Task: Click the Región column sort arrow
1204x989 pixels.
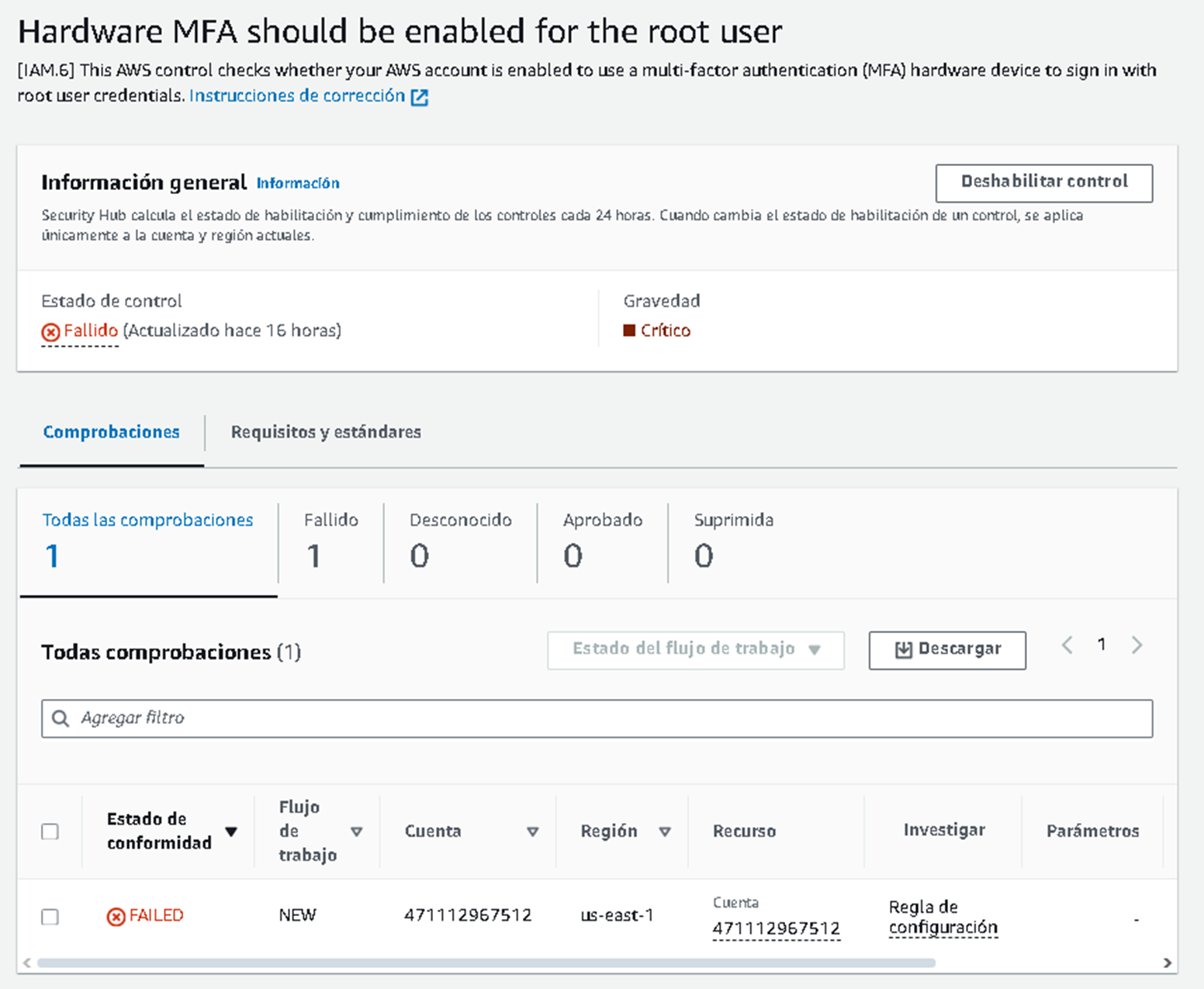Action: pyautogui.click(x=665, y=832)
